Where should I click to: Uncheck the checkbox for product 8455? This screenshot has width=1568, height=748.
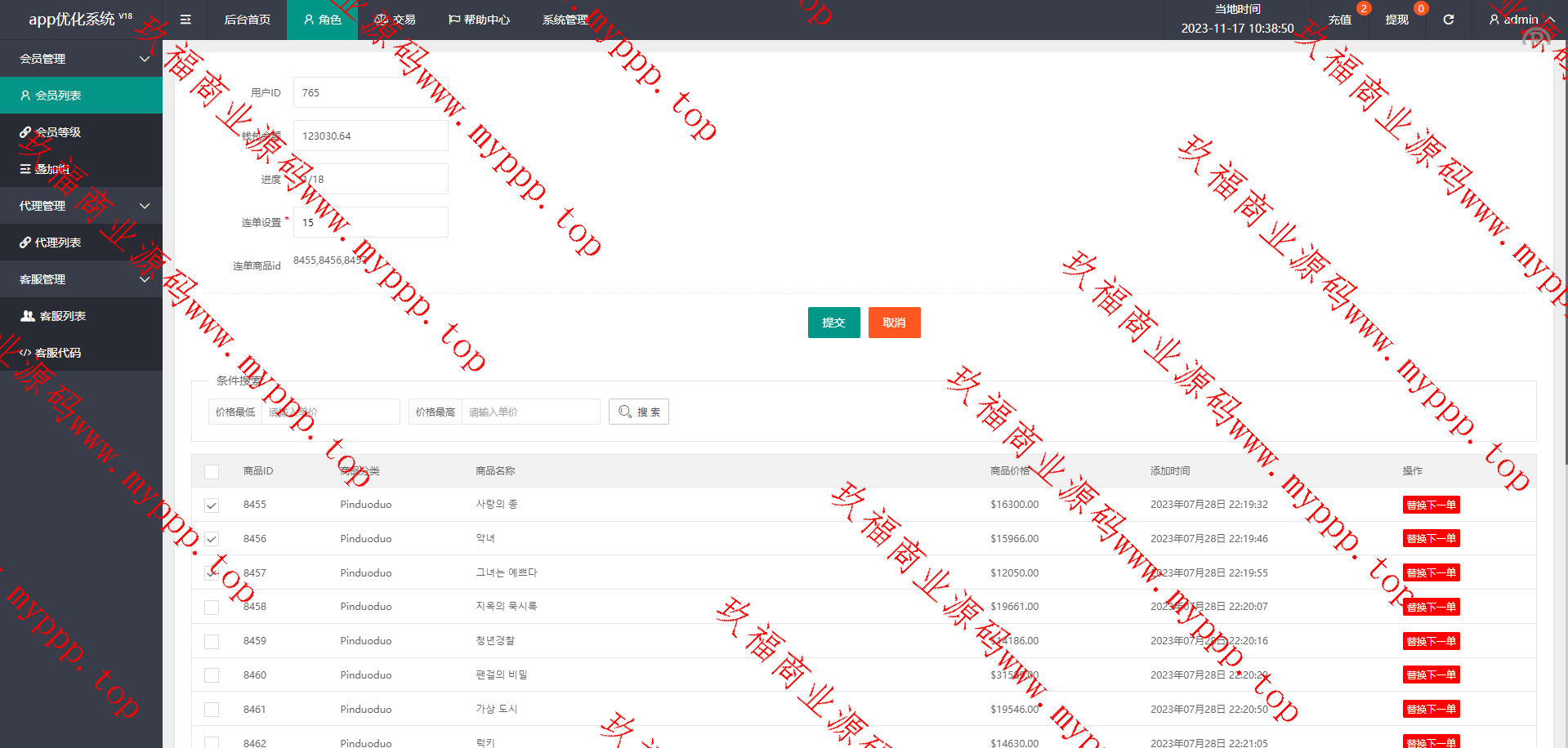click(x=212, y=505)
